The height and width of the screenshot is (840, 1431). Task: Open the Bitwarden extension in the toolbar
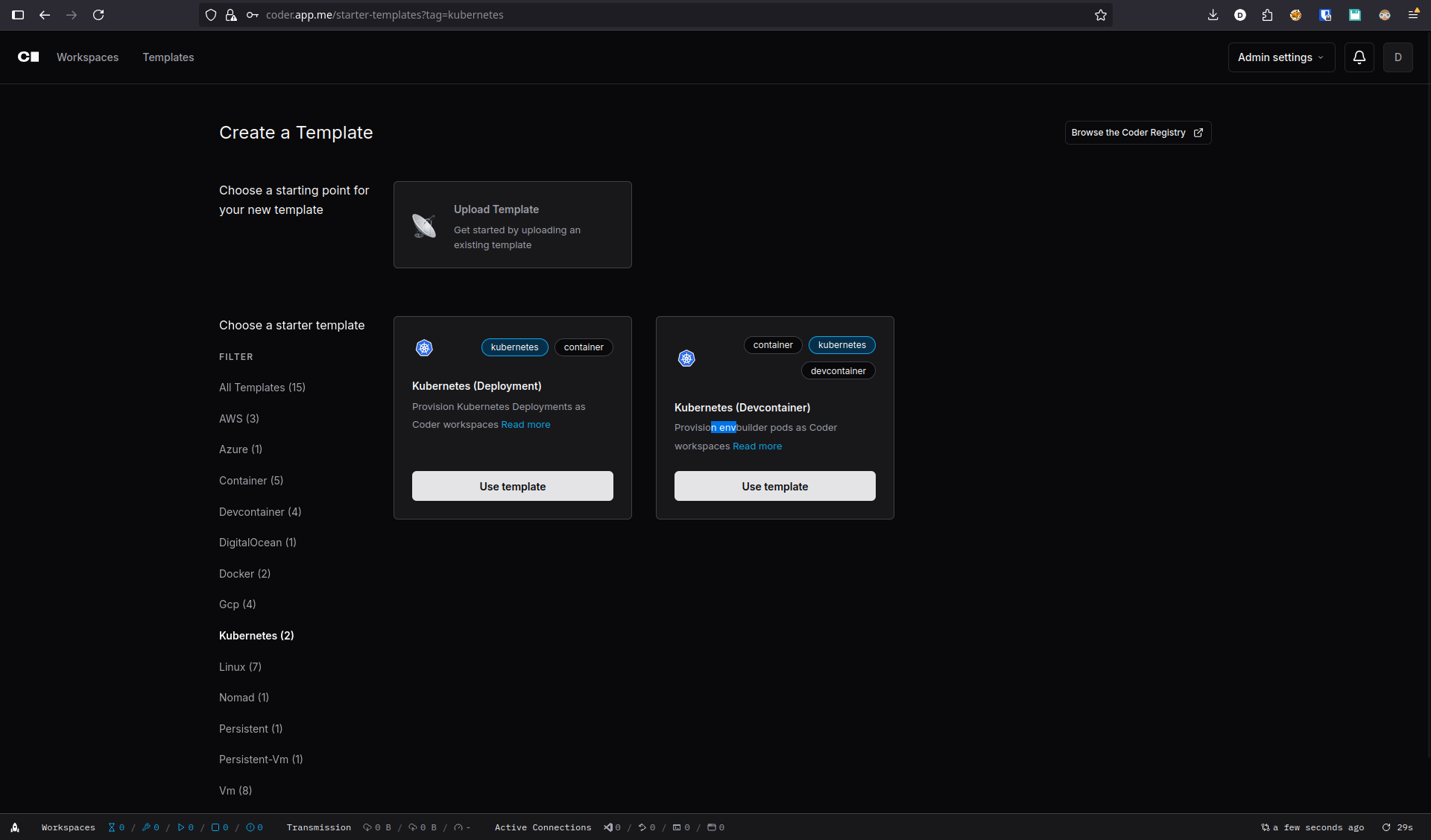pos(1325,15)
